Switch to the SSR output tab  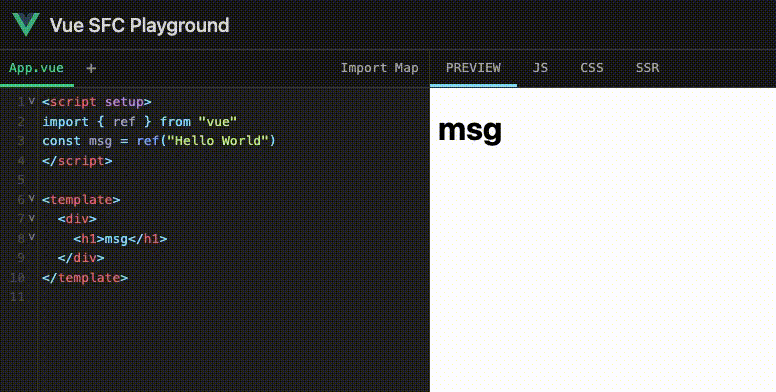(647, 68)
